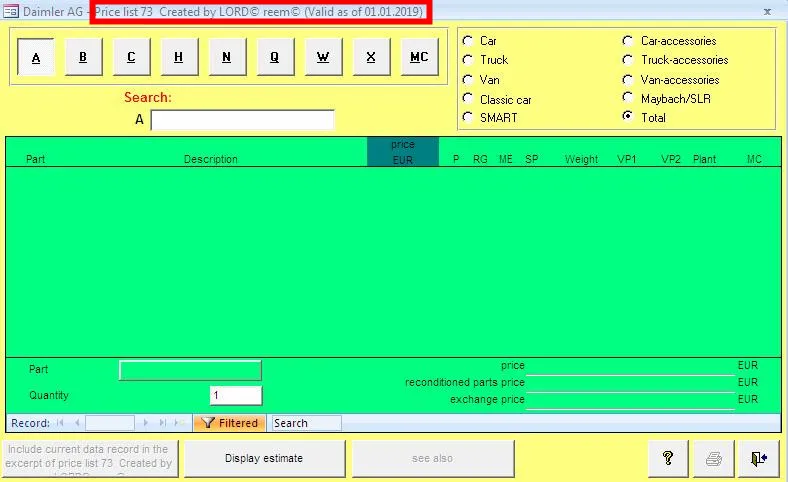Click the see also button
The height and width of the screenshot is (482, 788).
433,458
